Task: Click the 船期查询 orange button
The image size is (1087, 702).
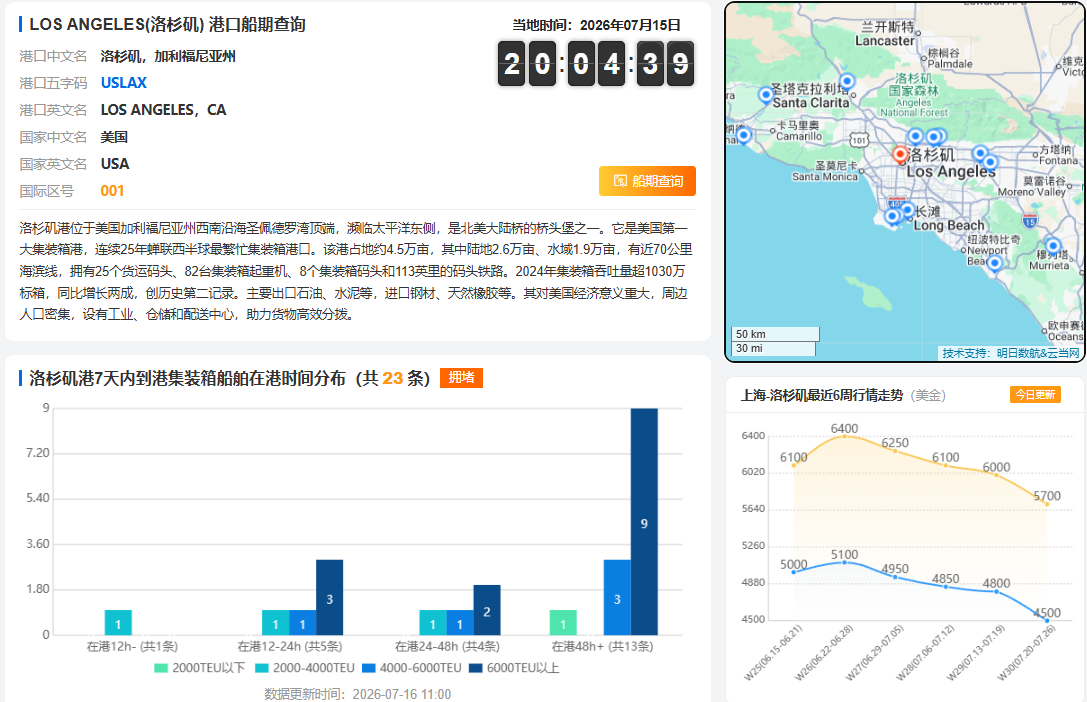Action: pos(647,181)
